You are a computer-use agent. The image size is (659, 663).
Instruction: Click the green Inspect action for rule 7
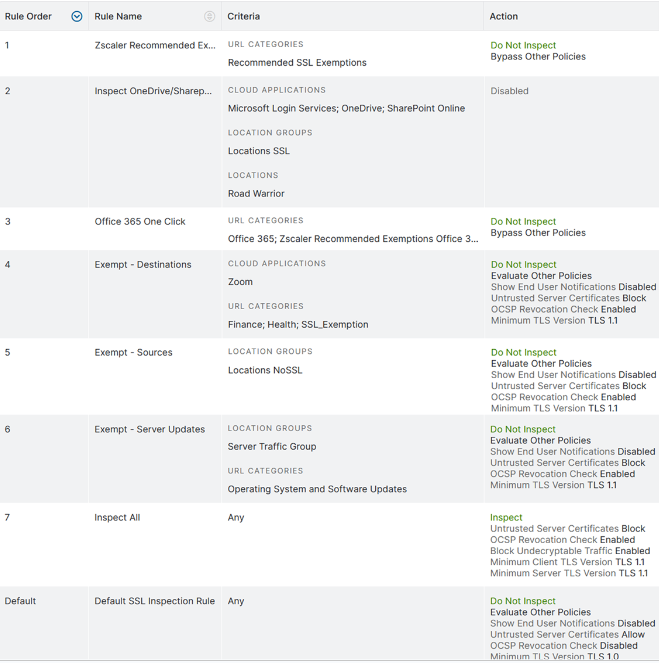pyautogui.click(x=506, y=518)
